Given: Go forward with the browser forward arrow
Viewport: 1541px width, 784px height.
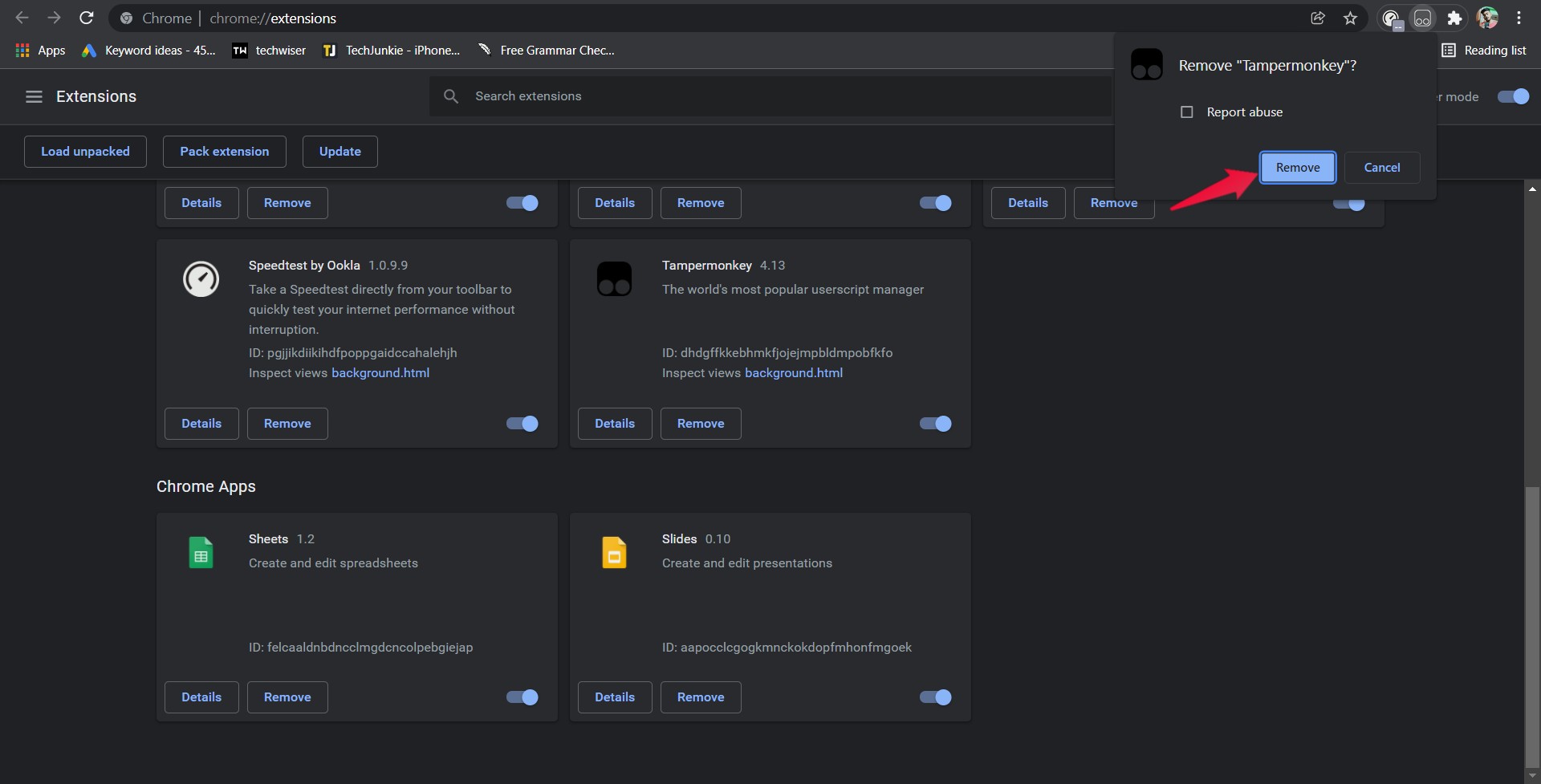Looking at the screenshot, I should point(54,18).
